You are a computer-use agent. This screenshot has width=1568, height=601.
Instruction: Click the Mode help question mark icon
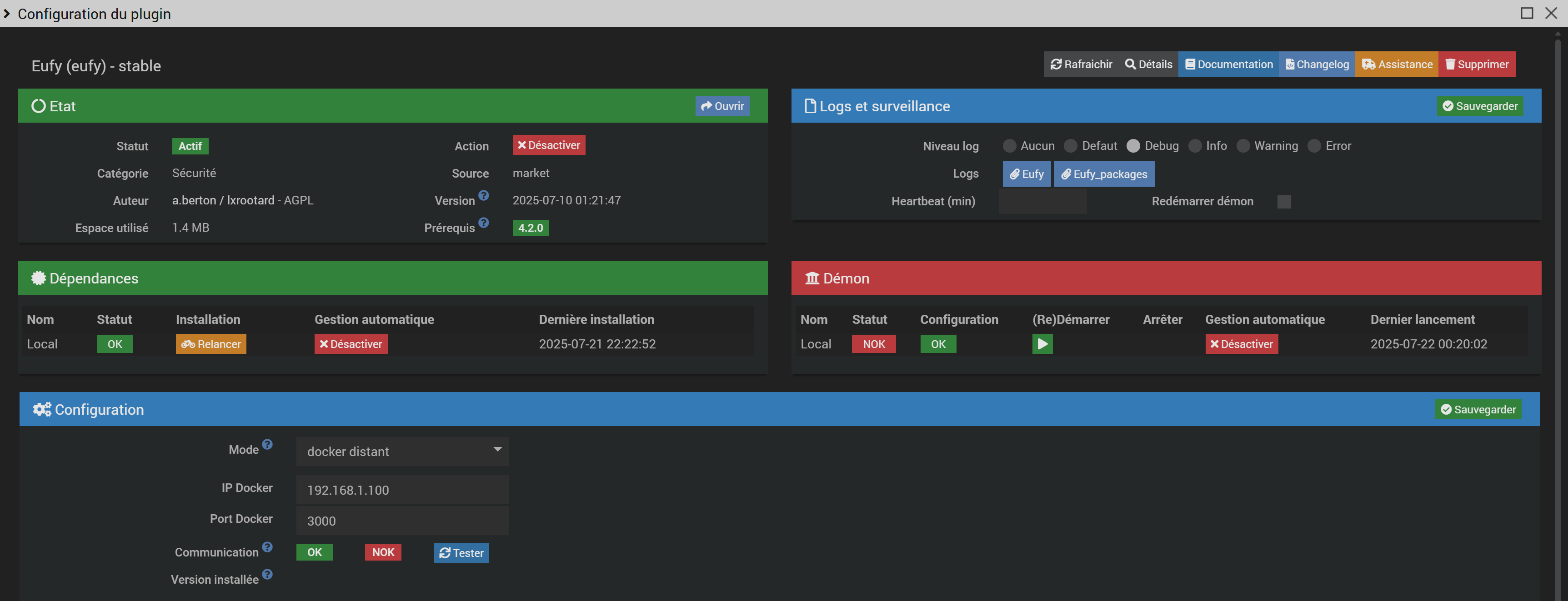(x=267, y=445)
